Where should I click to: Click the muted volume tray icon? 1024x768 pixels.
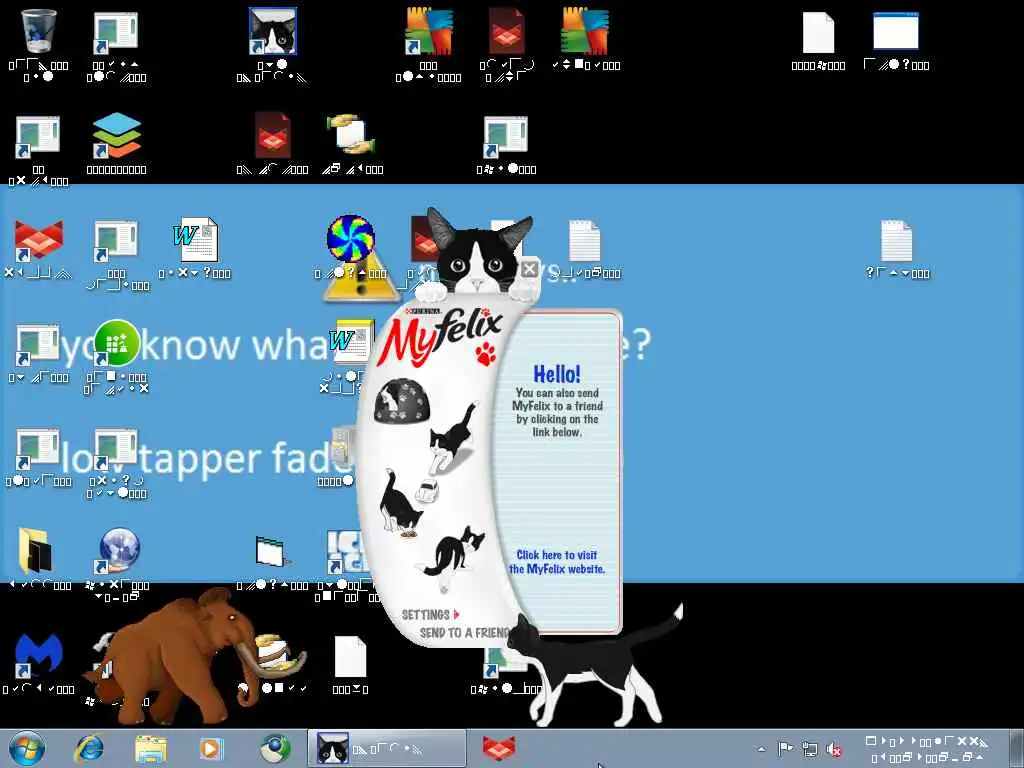(834, 749)
